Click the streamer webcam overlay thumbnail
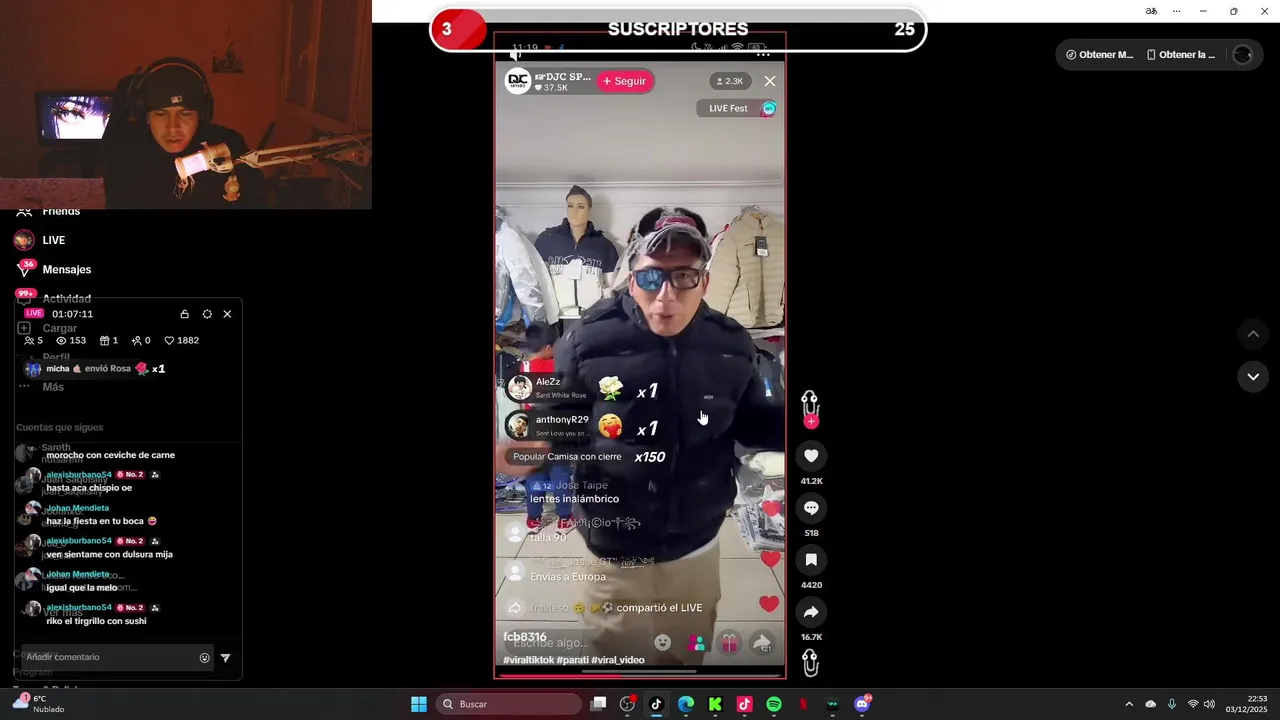 186,104
